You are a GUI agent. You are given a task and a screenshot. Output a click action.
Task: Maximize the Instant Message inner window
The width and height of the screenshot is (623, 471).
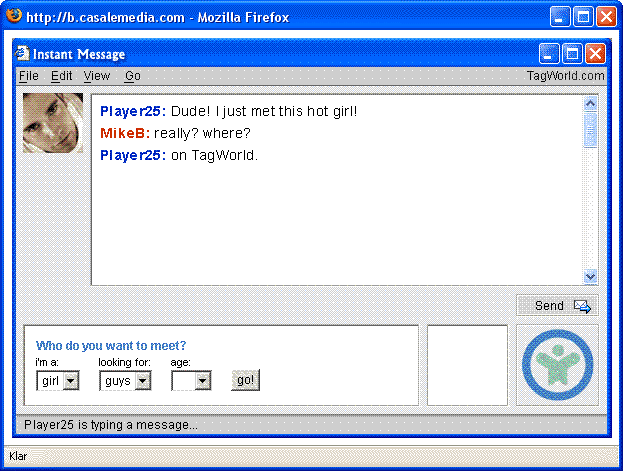(x=572, y=54)
